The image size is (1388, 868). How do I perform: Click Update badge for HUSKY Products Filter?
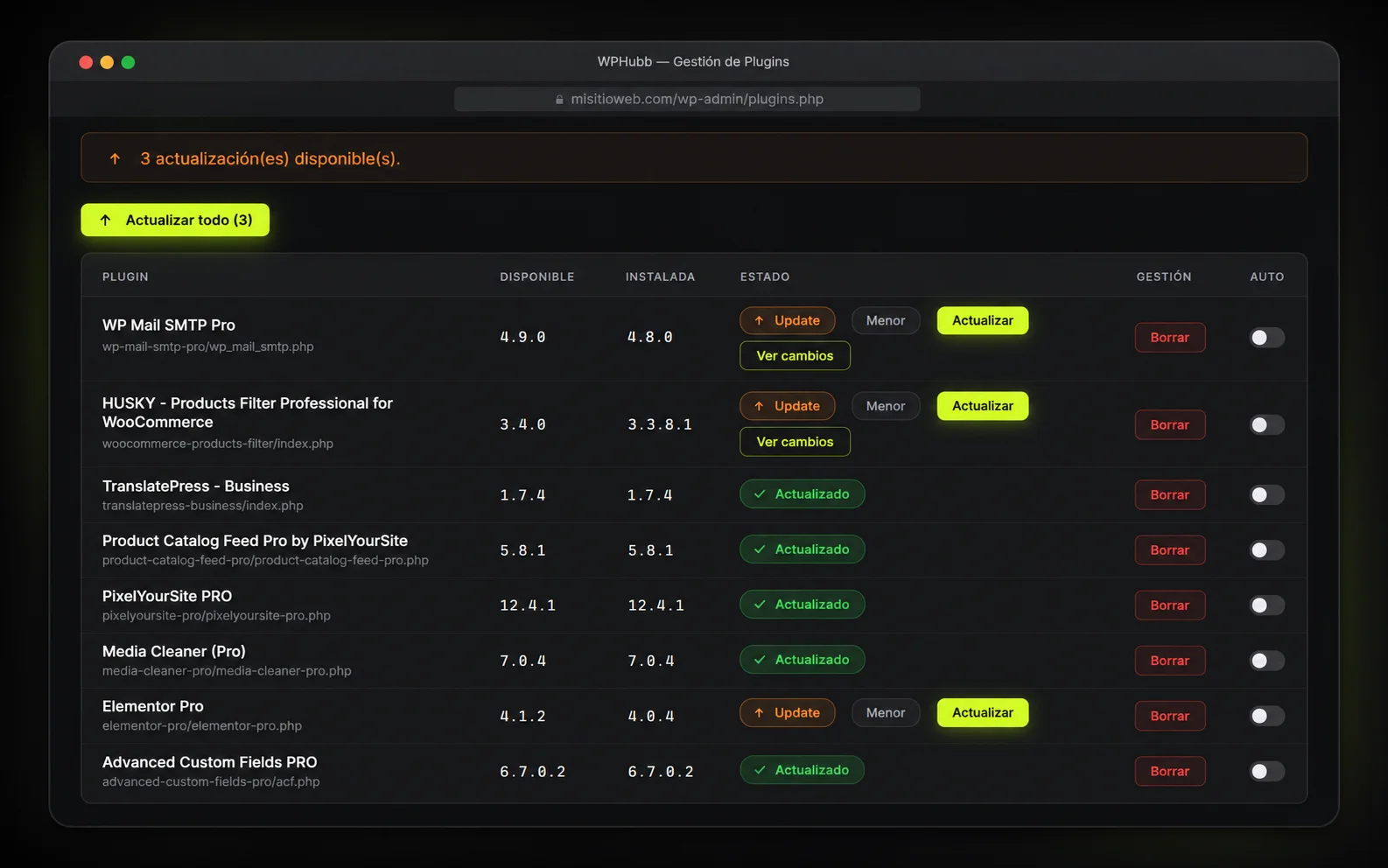(x=788, y=406)
